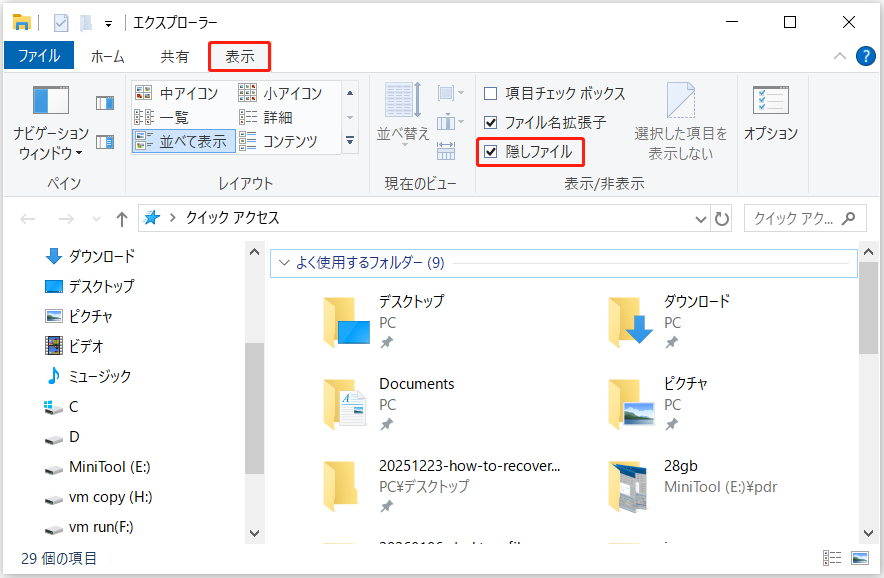The height and width of the screenshot is (578, 884).
Task: Switch to details view via status bar icon
Action: coord(833,558)
